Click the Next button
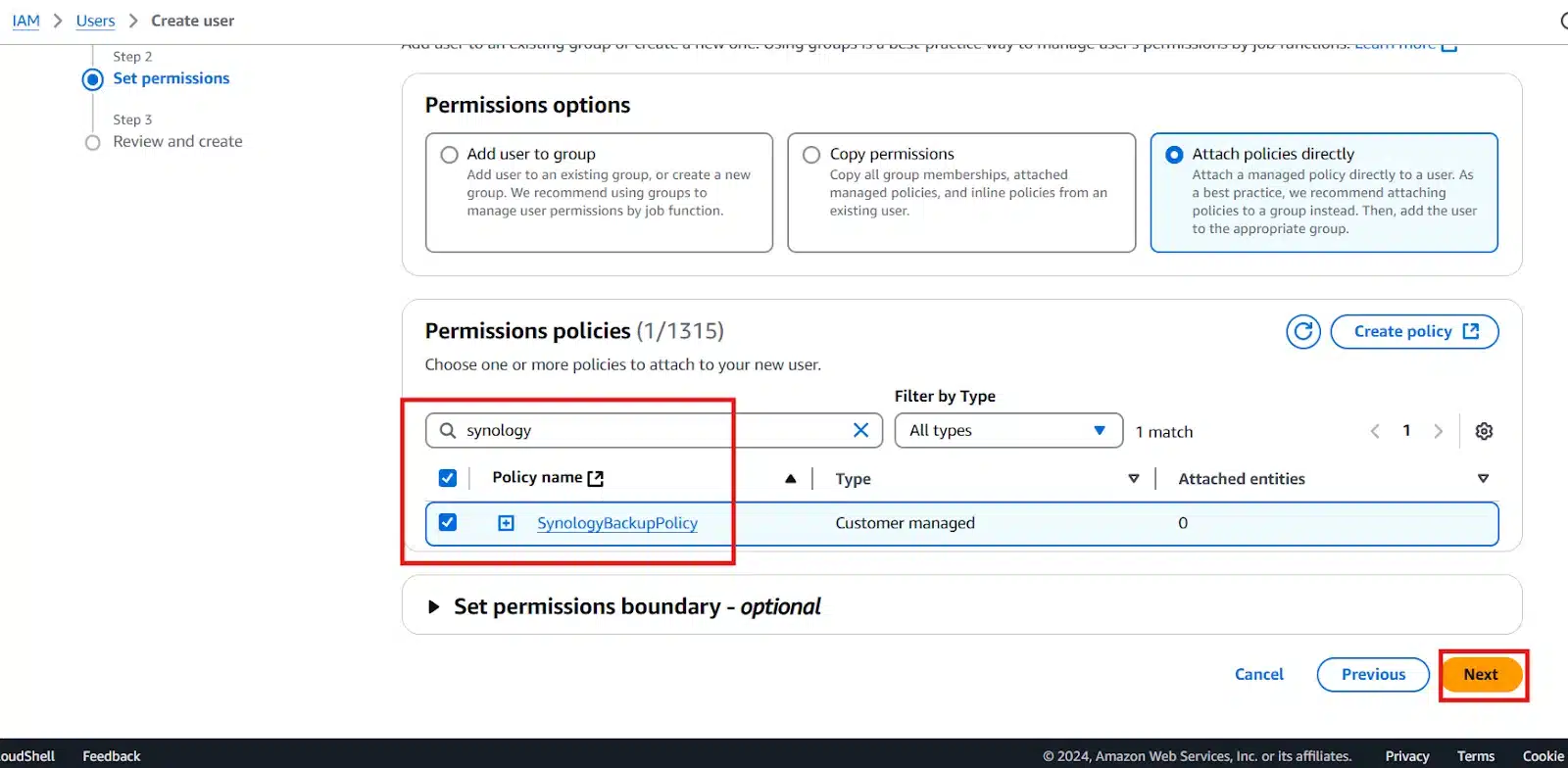 1480,675
